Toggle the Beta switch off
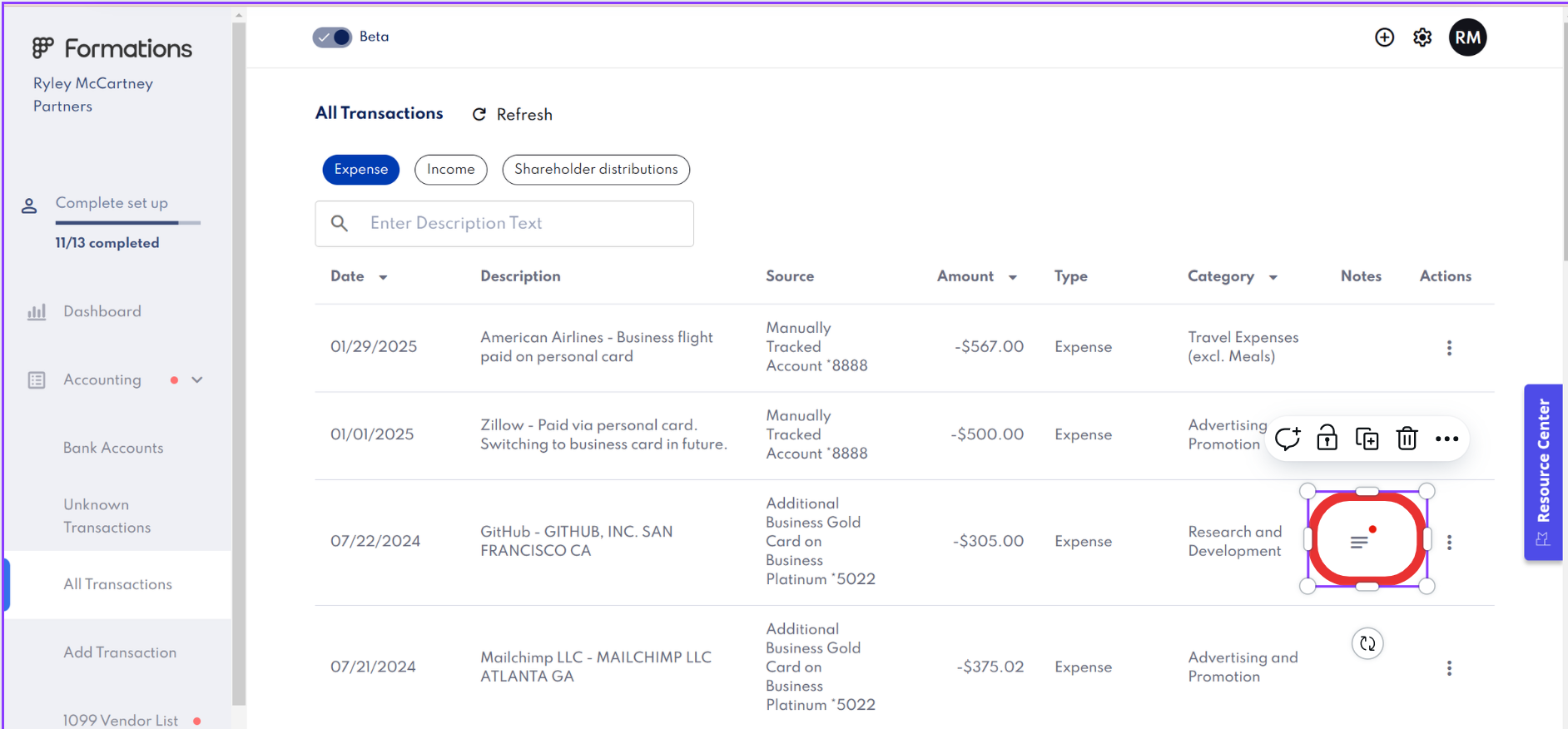The image size is (1568, 729). point(332,37)
